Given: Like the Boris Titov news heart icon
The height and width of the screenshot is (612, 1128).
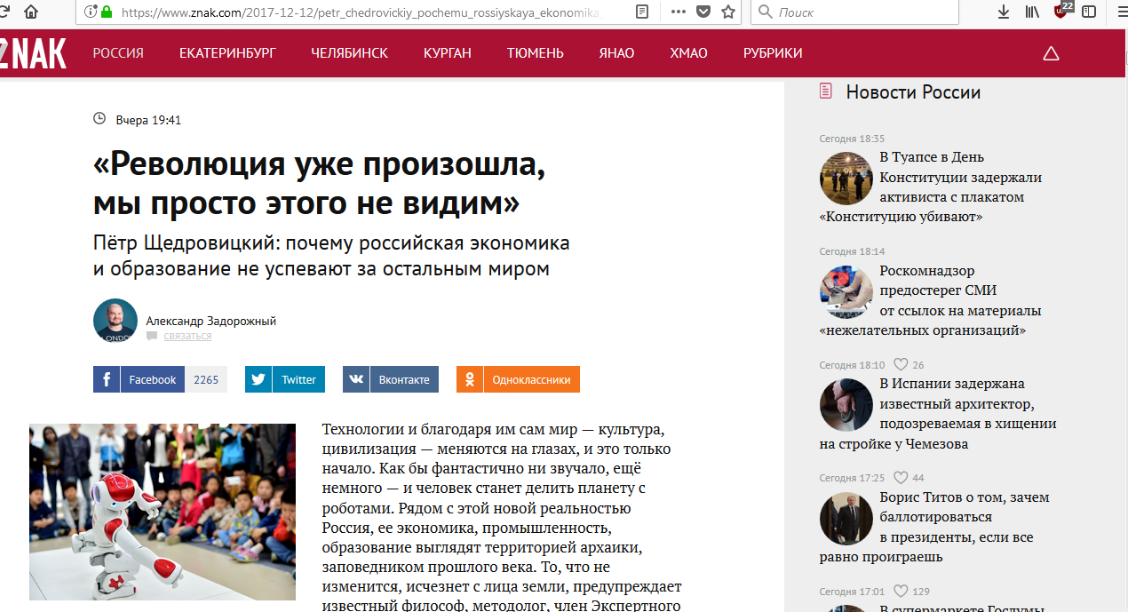Looking at the screenshot, I should click(901, 478).
